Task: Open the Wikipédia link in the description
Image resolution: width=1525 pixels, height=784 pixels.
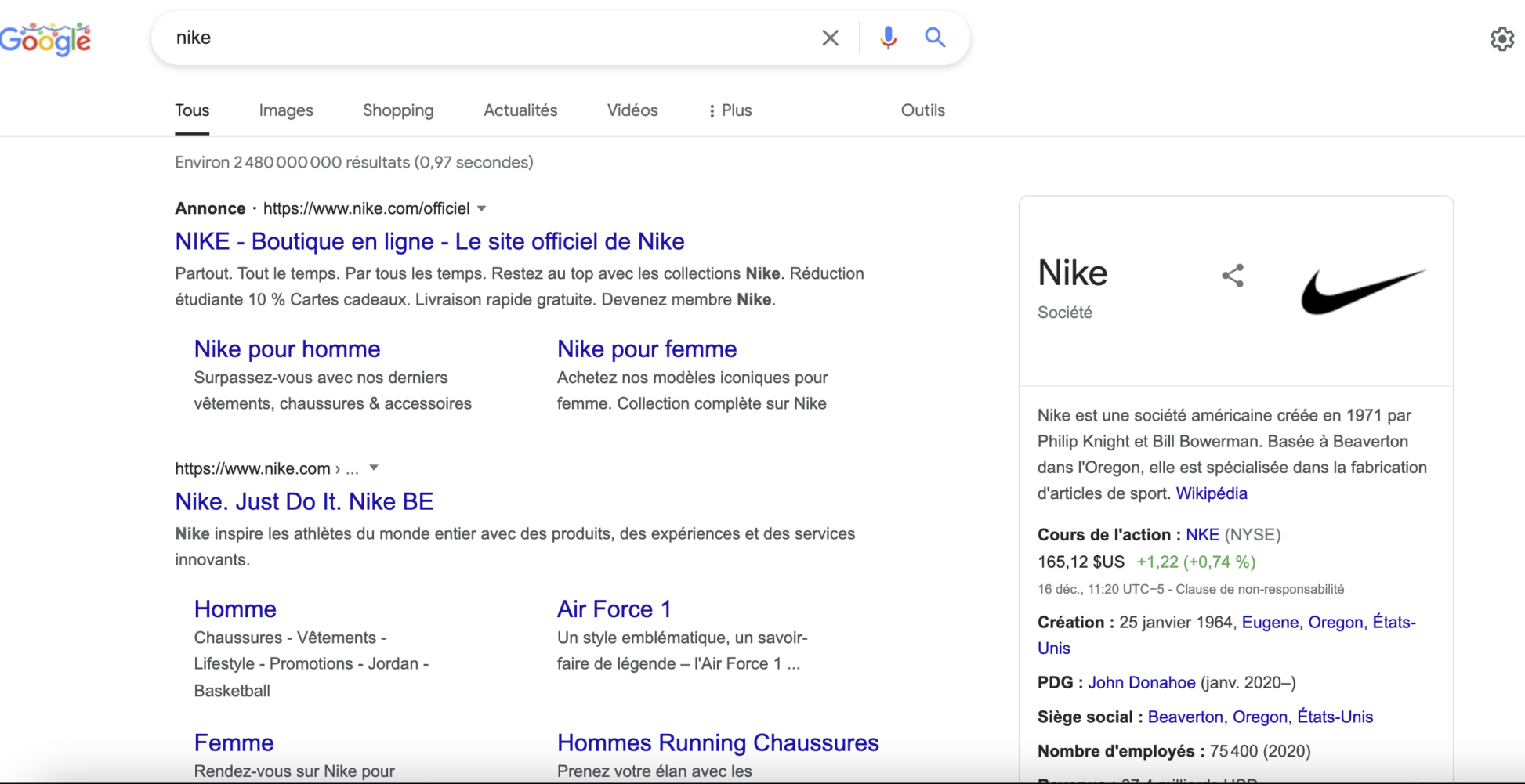Action: point(1211,493)
